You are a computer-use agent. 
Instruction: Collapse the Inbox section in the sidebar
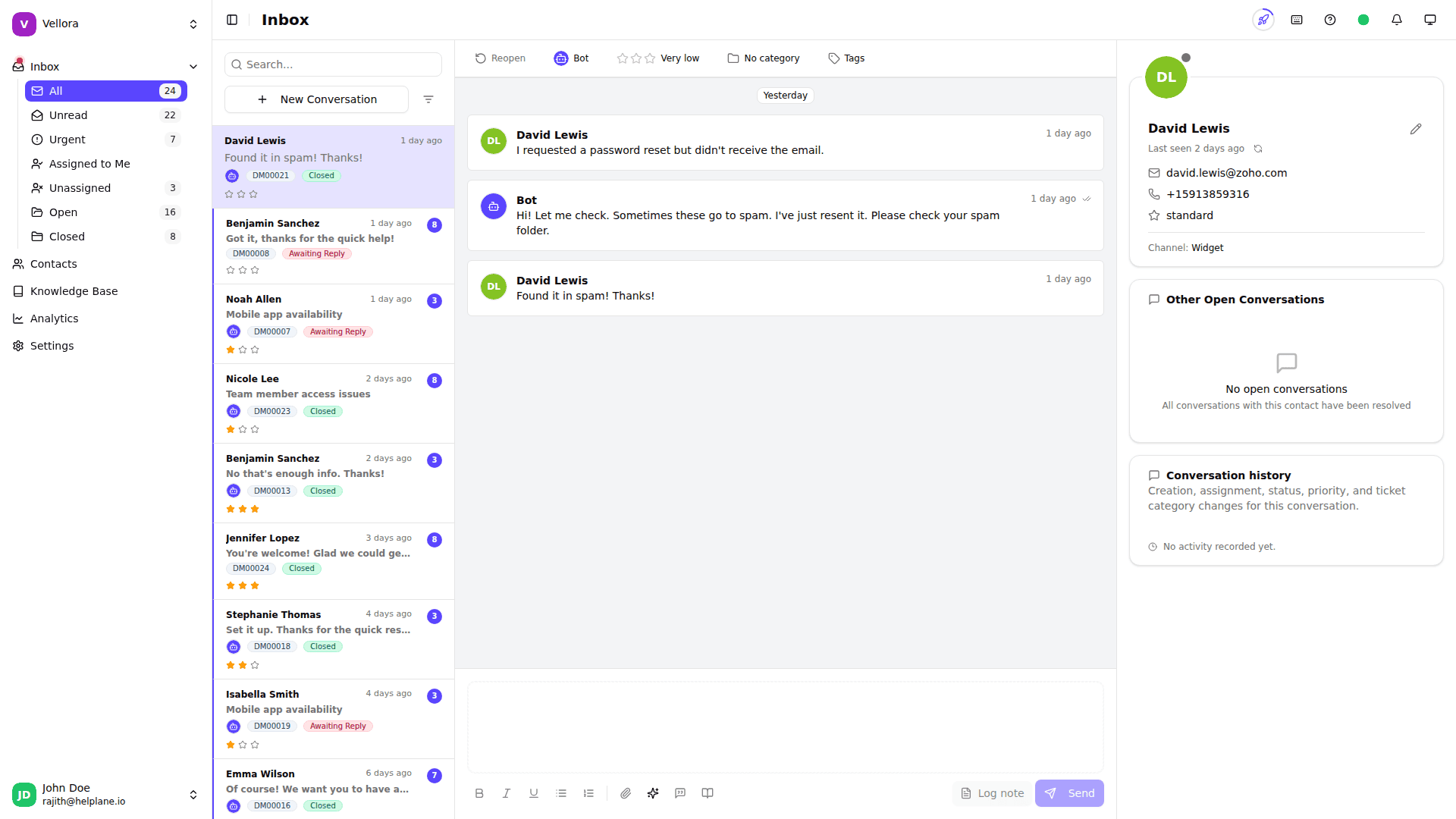[x=193, y=67]
